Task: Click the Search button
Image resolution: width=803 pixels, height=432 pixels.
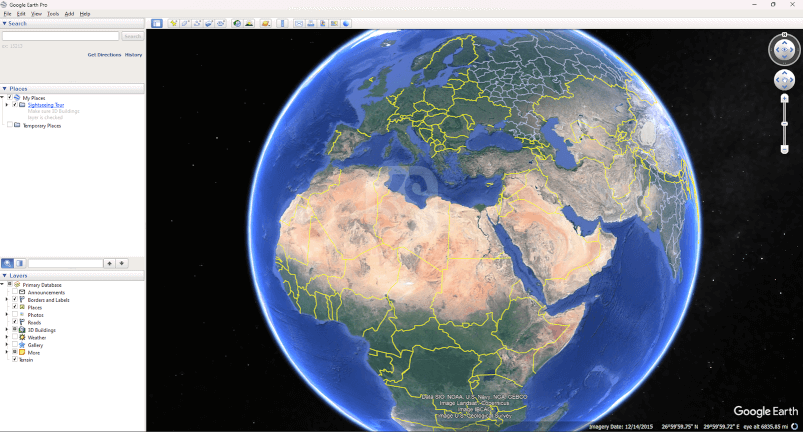Action: pos(133,36)
